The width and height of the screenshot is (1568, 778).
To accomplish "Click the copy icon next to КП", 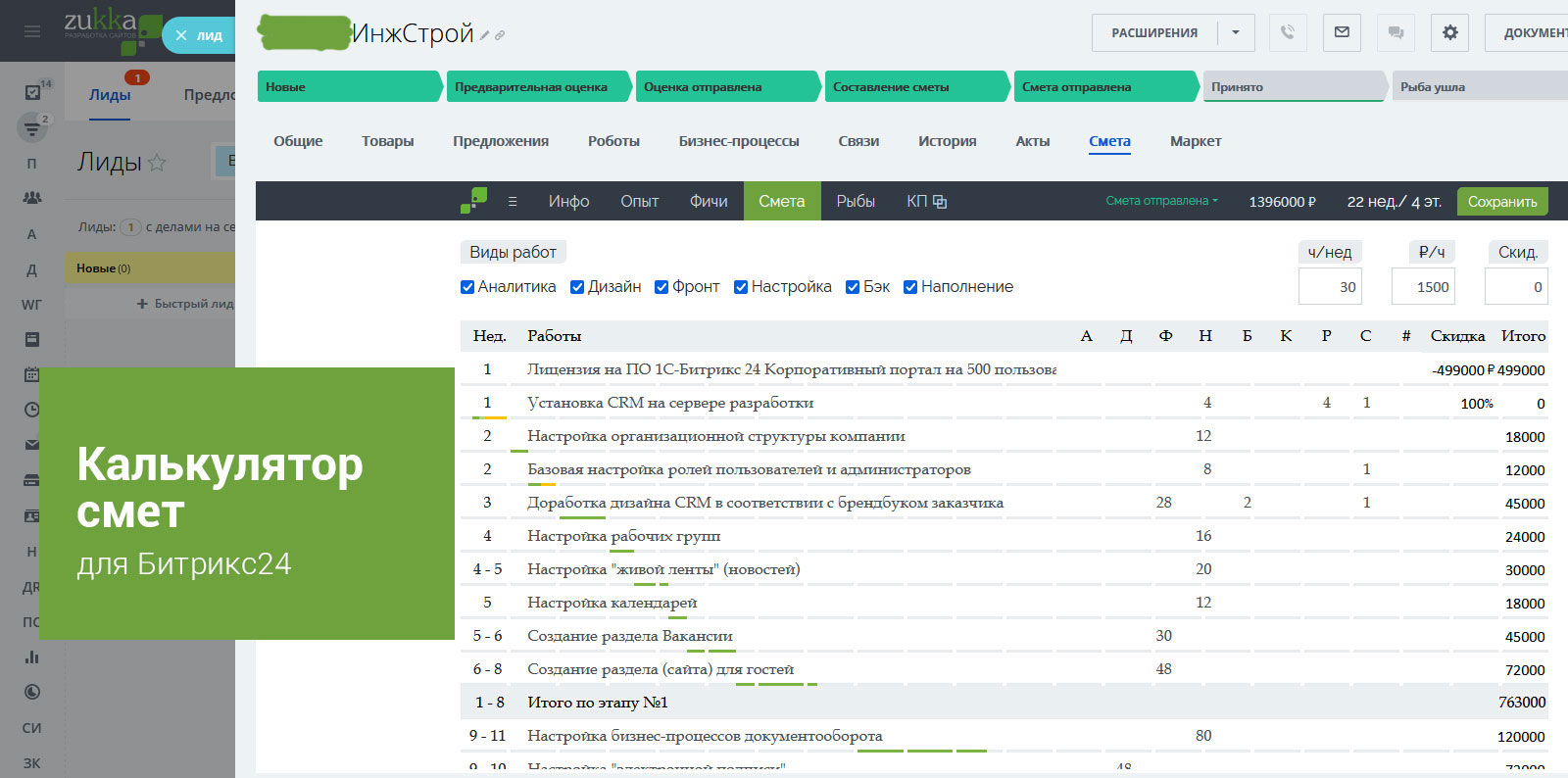I will click(940, 202).
